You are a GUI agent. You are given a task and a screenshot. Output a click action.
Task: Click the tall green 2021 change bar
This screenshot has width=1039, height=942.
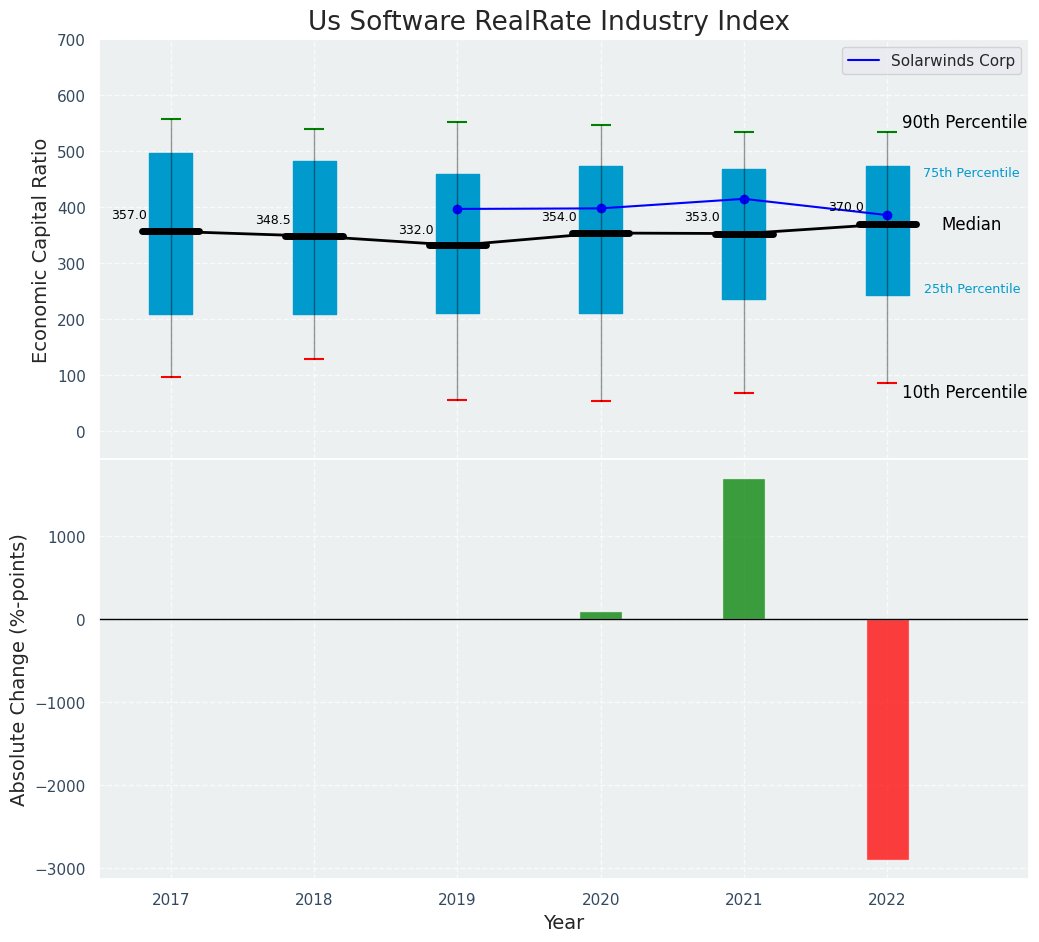point(744,549)
